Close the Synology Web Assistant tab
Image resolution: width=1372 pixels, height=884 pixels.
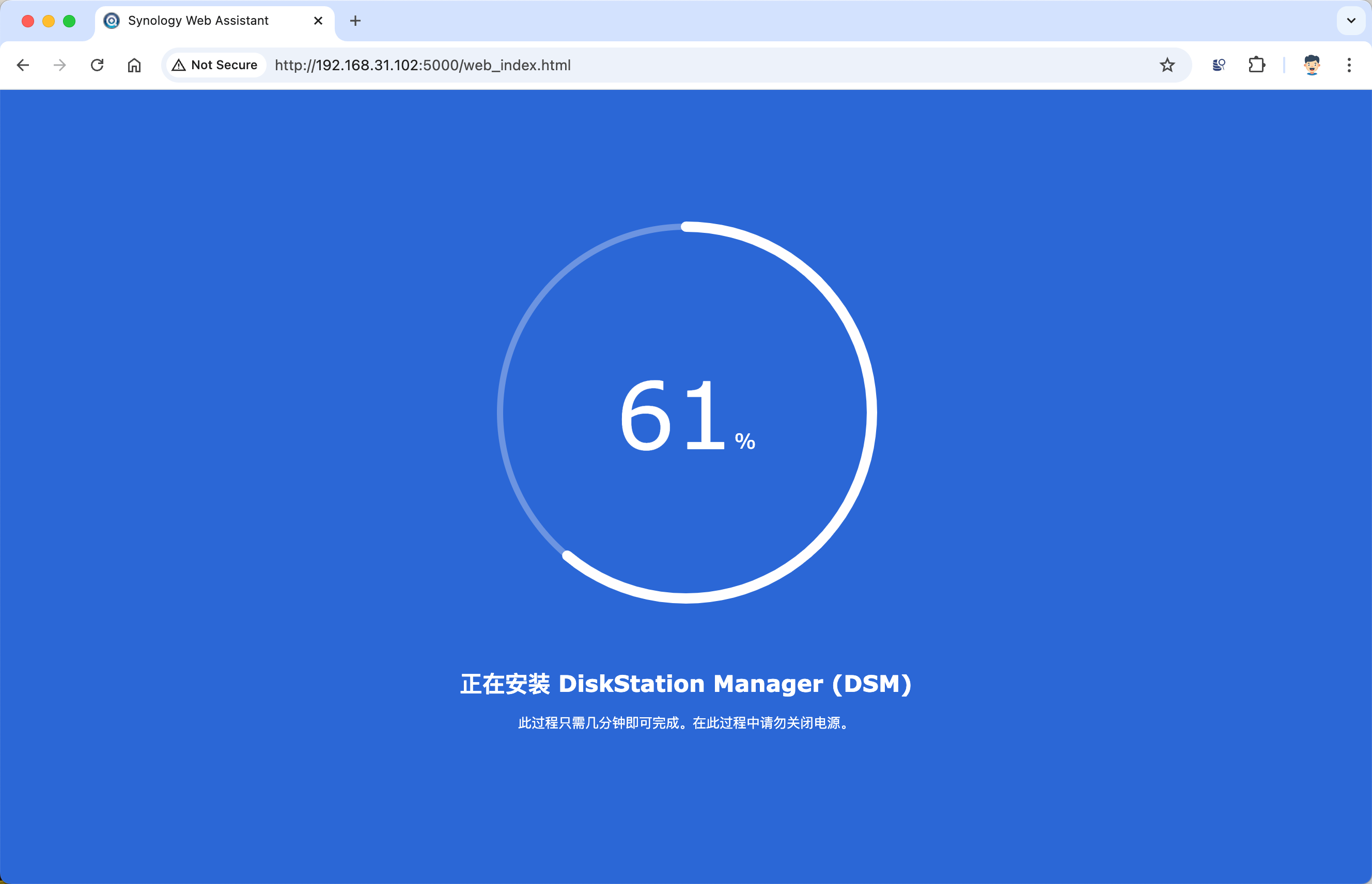tap(318, 21)
